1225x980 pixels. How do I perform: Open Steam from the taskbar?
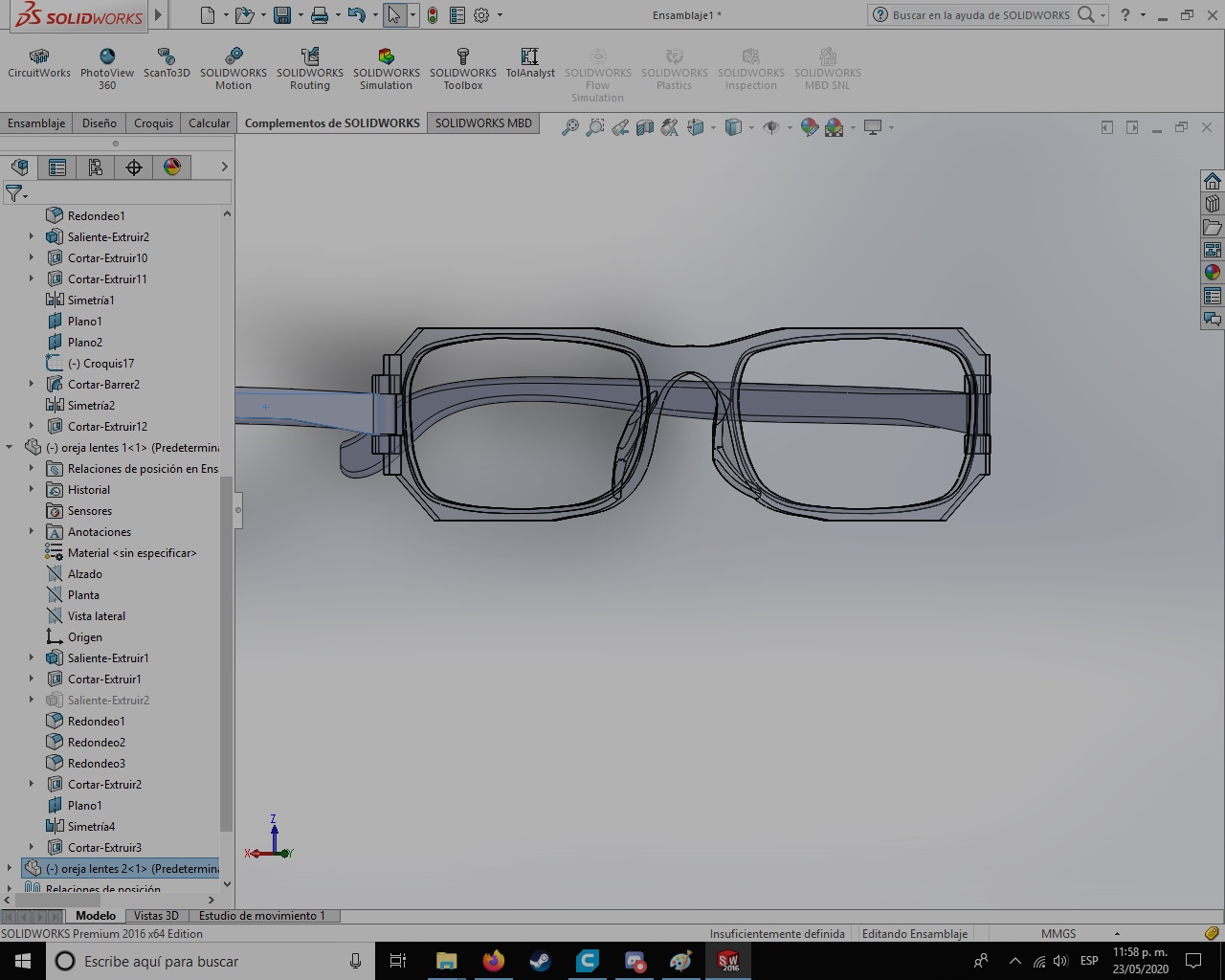point(541,961)
